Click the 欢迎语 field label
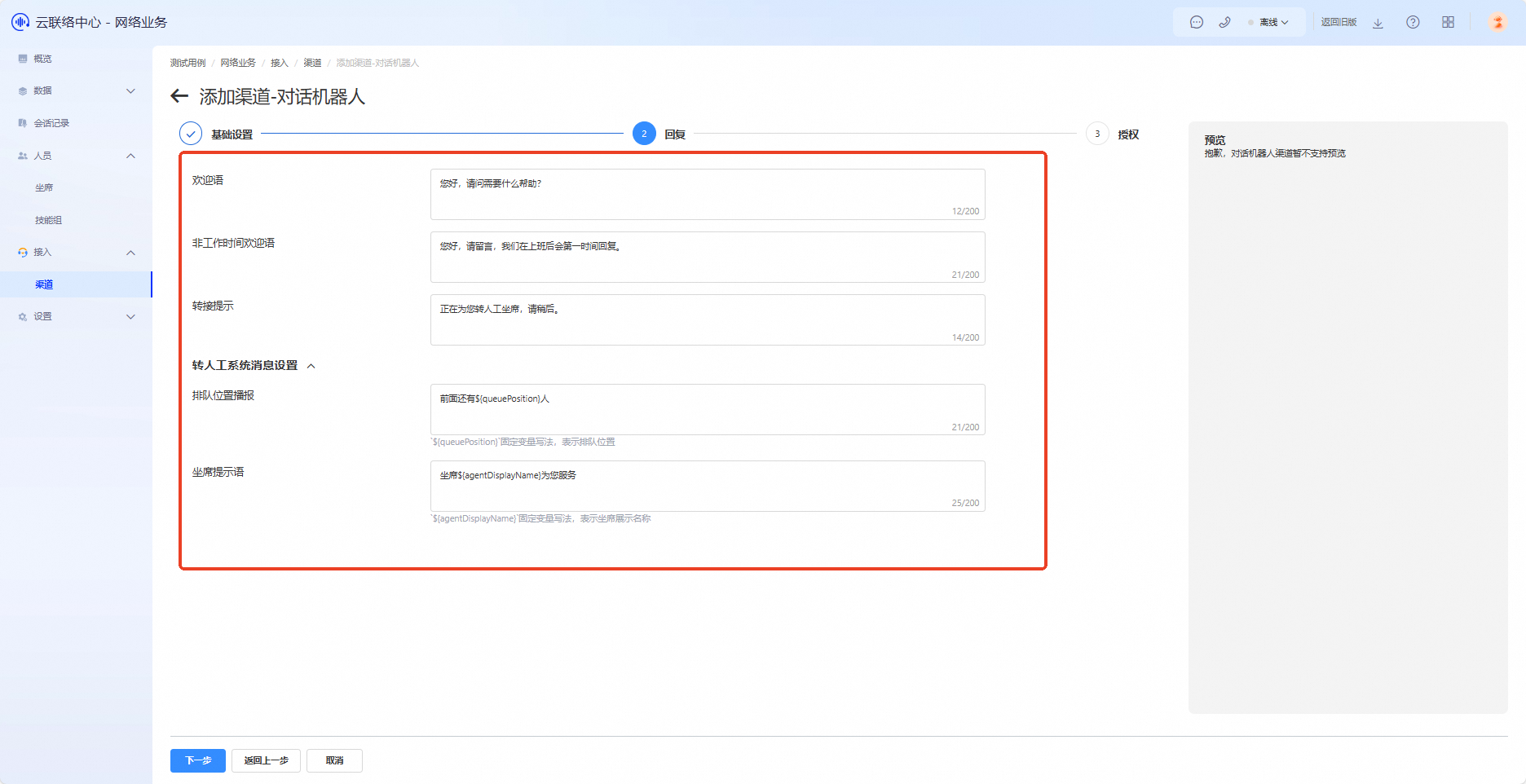 [x=208, y=180]
